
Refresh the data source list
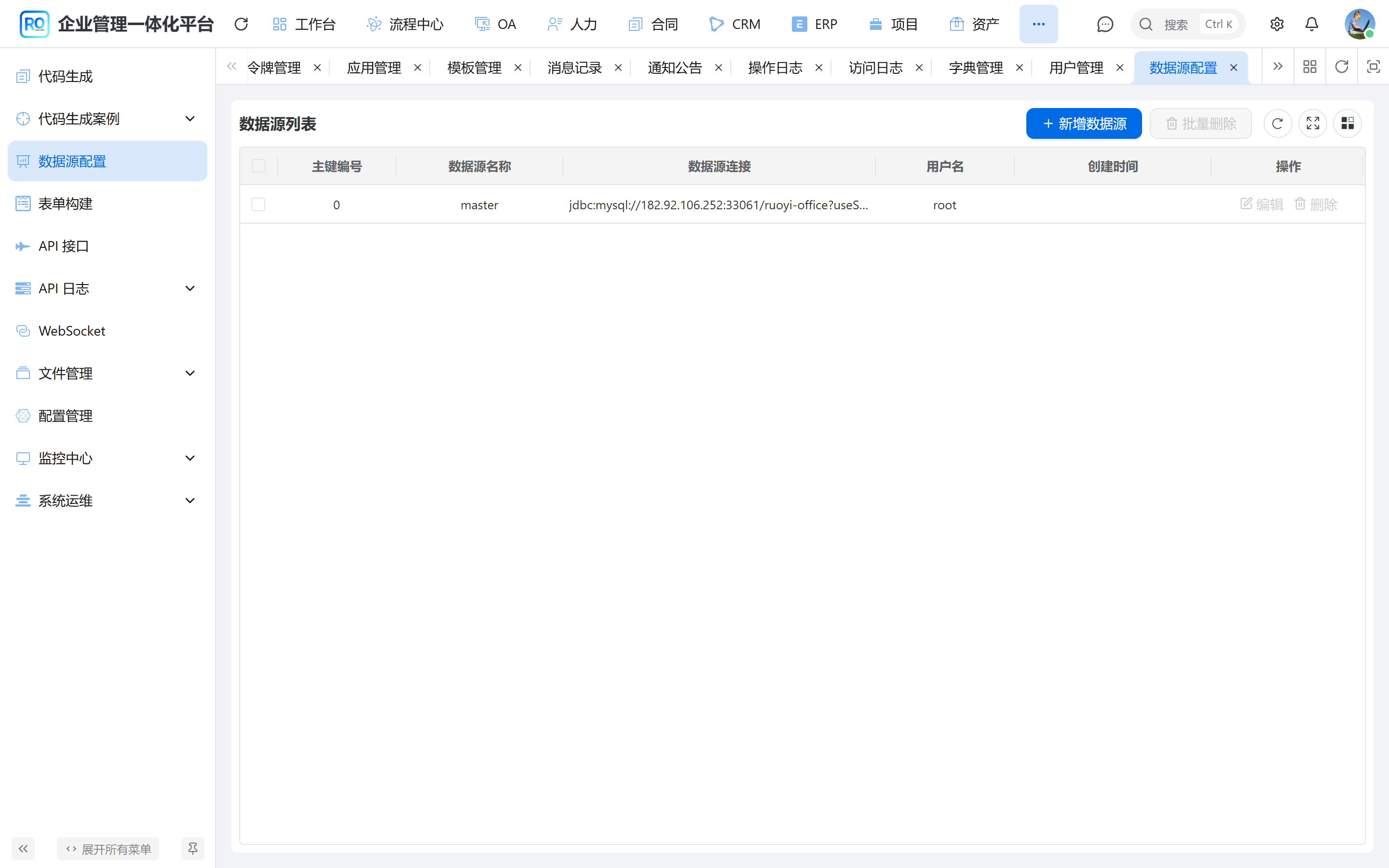1277,123
